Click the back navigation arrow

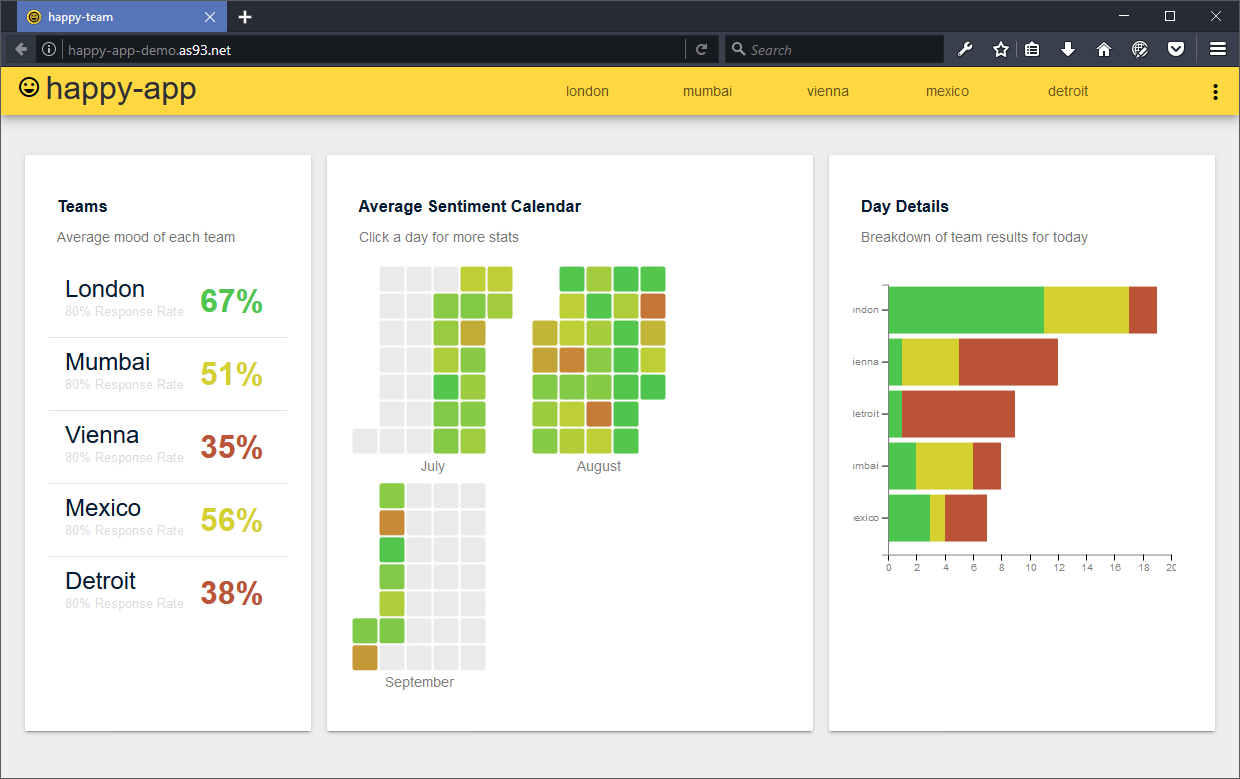coord(20,48)
